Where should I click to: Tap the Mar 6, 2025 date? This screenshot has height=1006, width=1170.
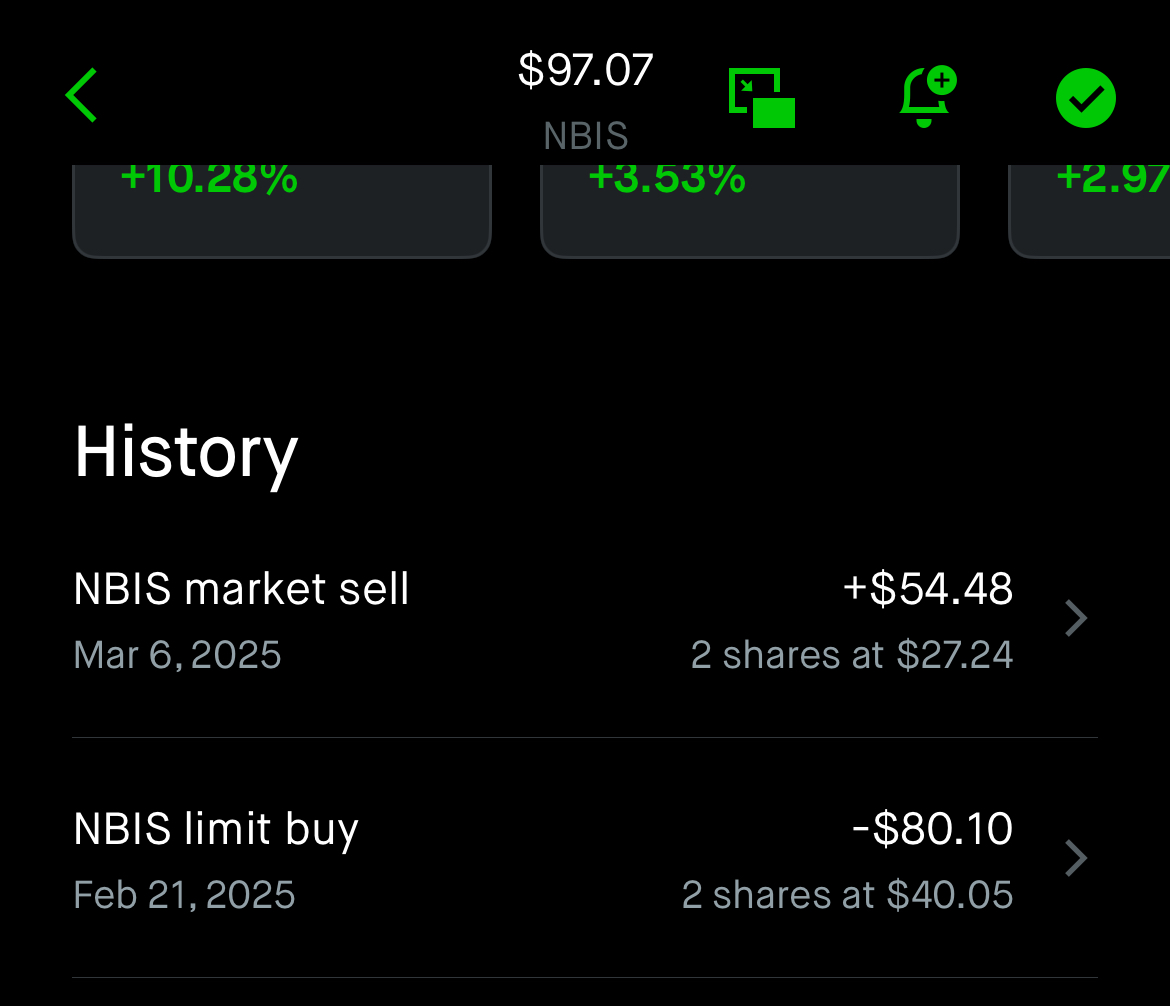click(x=178, y=655)
